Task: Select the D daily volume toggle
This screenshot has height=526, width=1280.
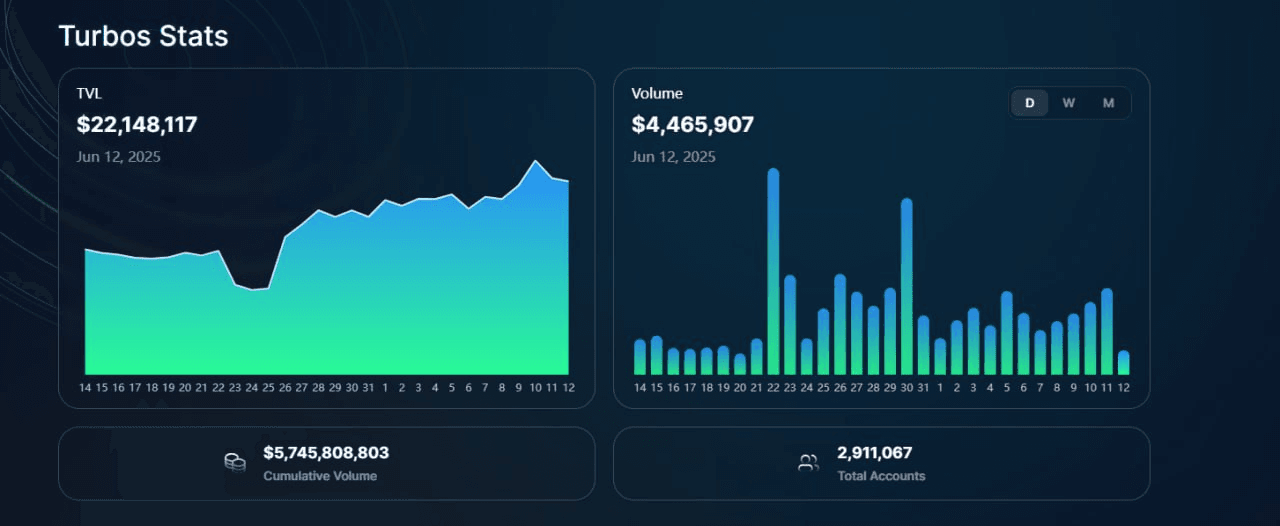Action: (x=1030, y=103)
